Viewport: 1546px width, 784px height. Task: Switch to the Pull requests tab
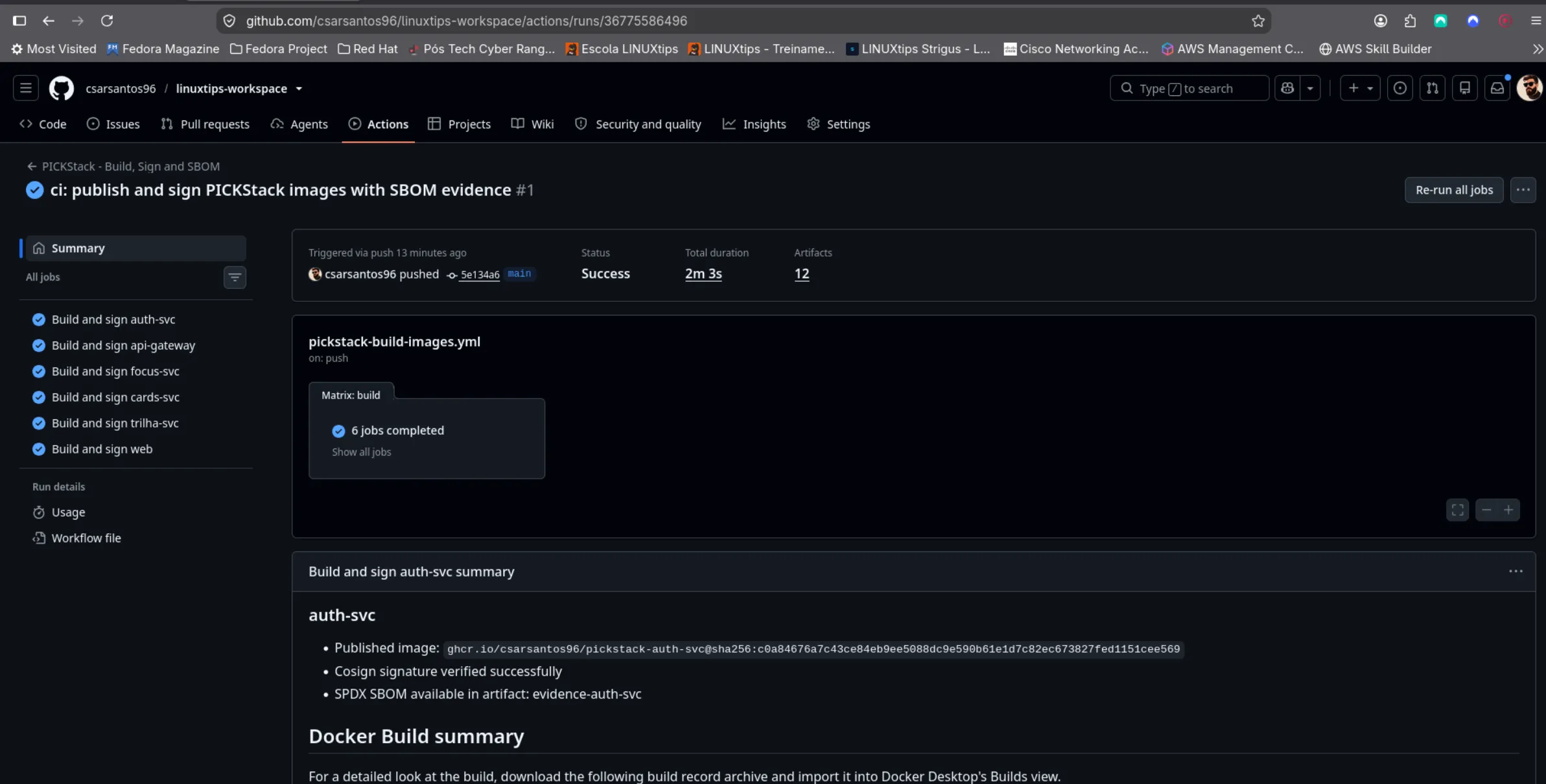coord(205,124)
